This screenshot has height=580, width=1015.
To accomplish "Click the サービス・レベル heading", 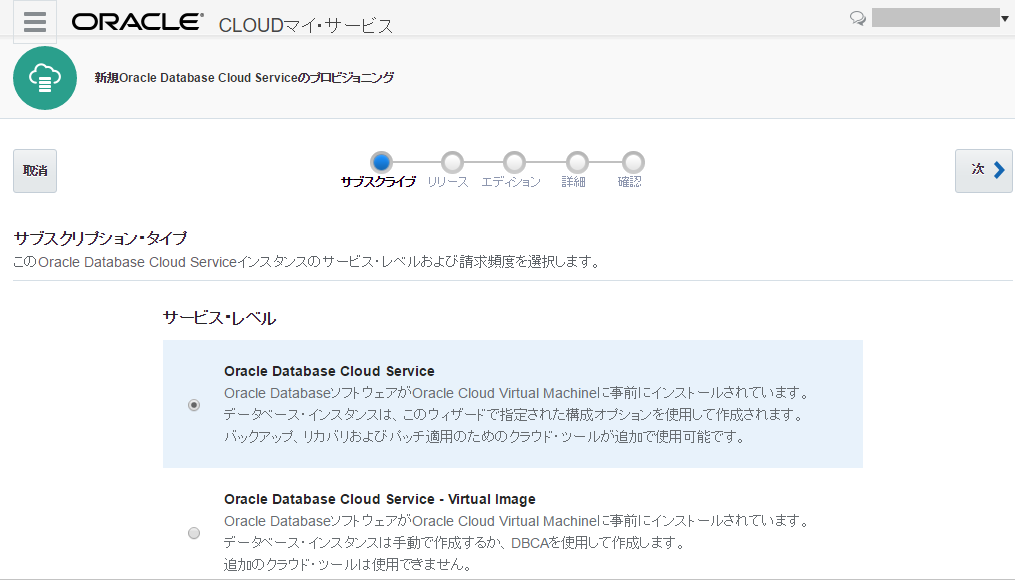I will click(219, 318).
